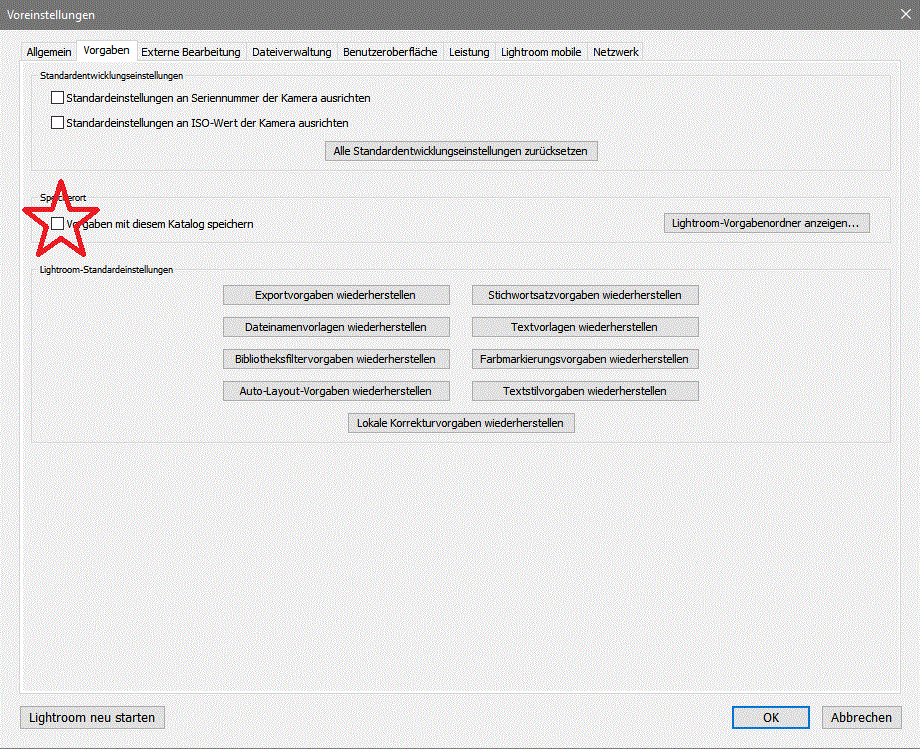The width and height of the screenshot is (920, 749).
Task: Confirm the preferences with OK
Action: [x=770, y=717]
